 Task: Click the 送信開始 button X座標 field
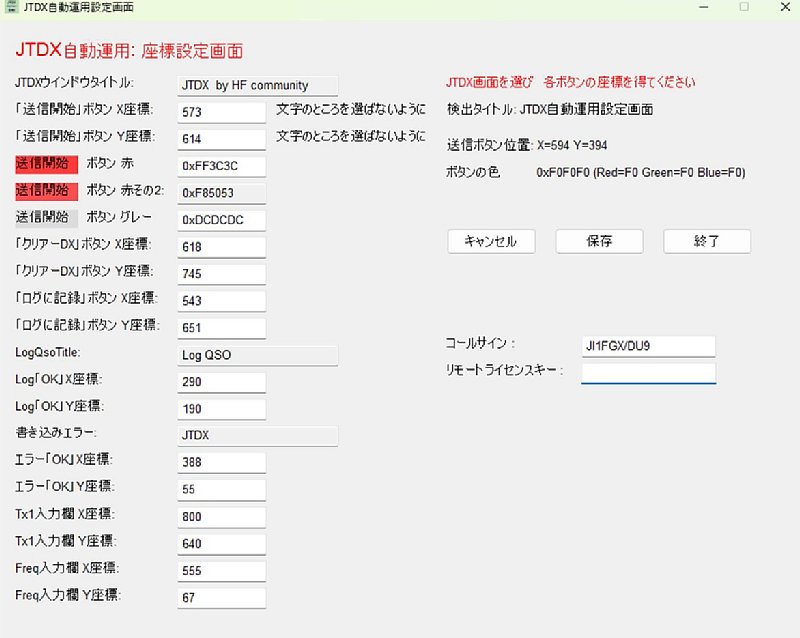pyautogui.click(x=221, y=112)
